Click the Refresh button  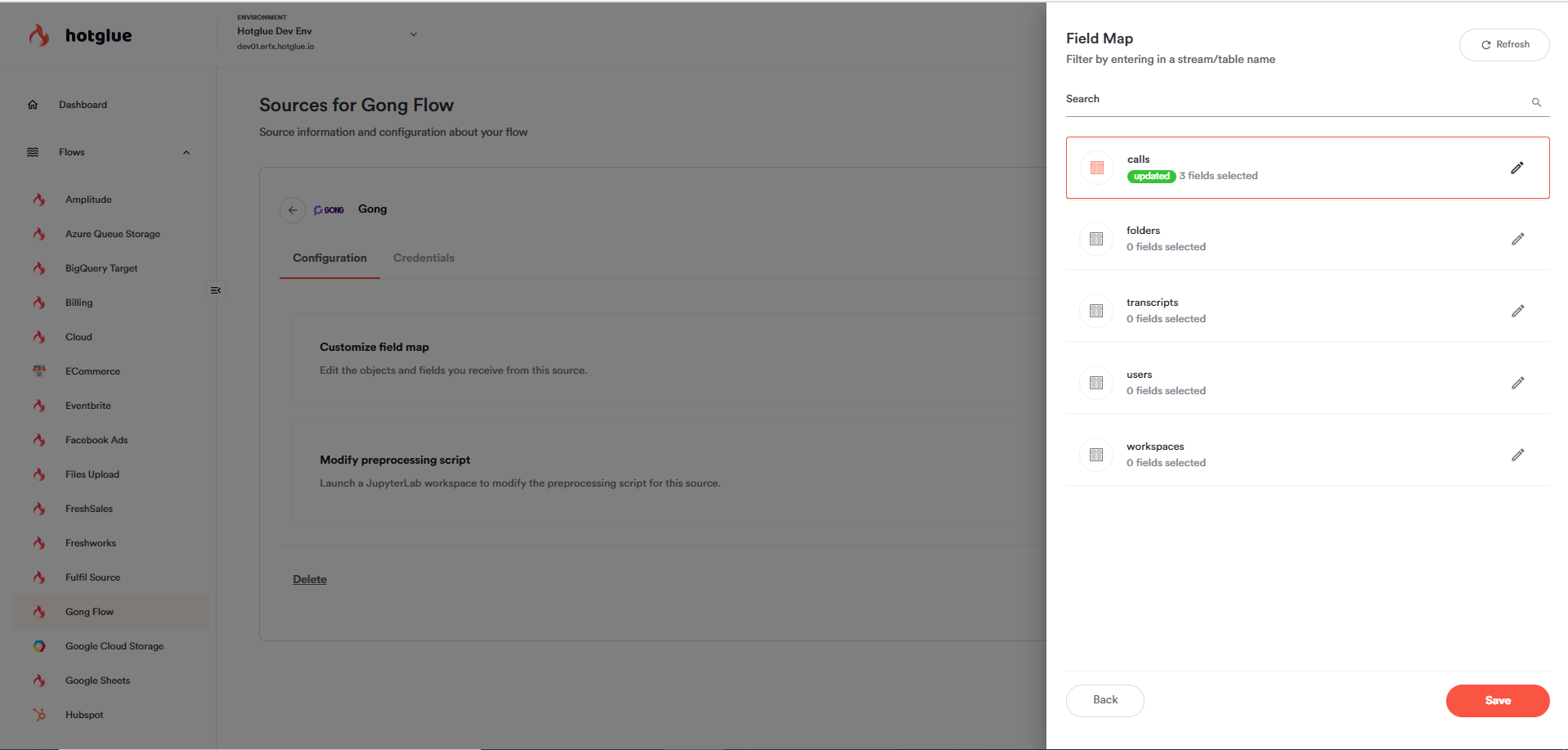tap(1504, 45)
